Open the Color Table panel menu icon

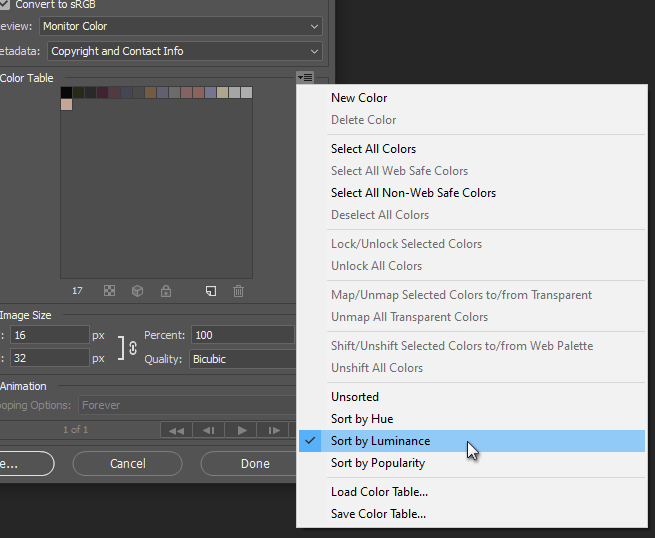(x=305, y=78)
